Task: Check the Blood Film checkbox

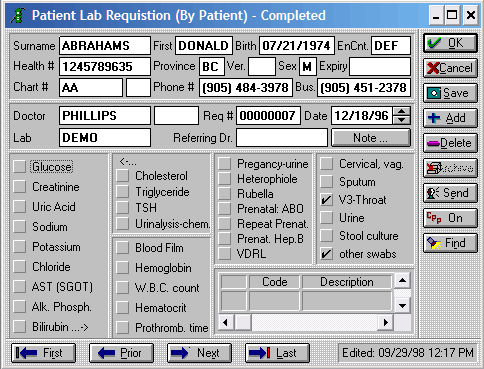Action: click(x=123, y=248)
